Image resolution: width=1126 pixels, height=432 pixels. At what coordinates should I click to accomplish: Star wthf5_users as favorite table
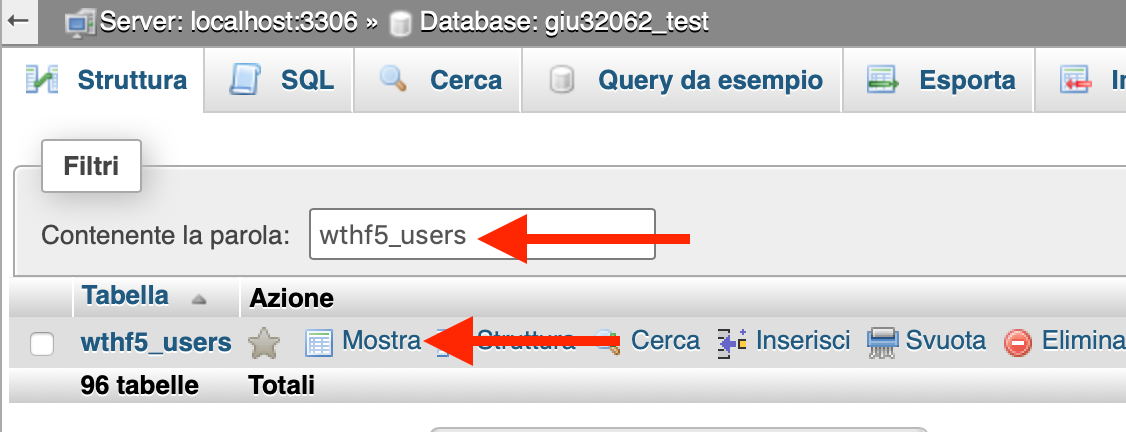[x=264, y=342]
